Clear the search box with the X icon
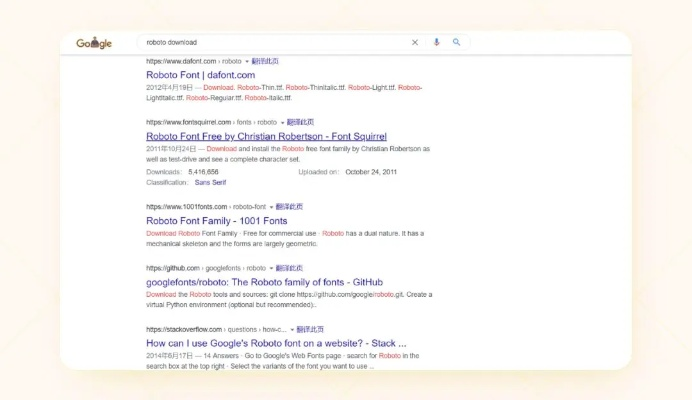Screen dimensions: 692x400 [415, 43]
